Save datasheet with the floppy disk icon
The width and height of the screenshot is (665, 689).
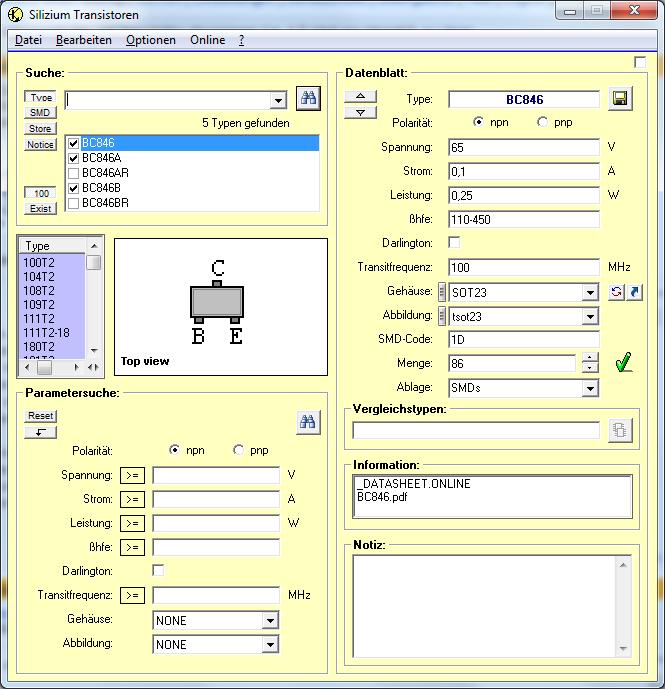620,98
